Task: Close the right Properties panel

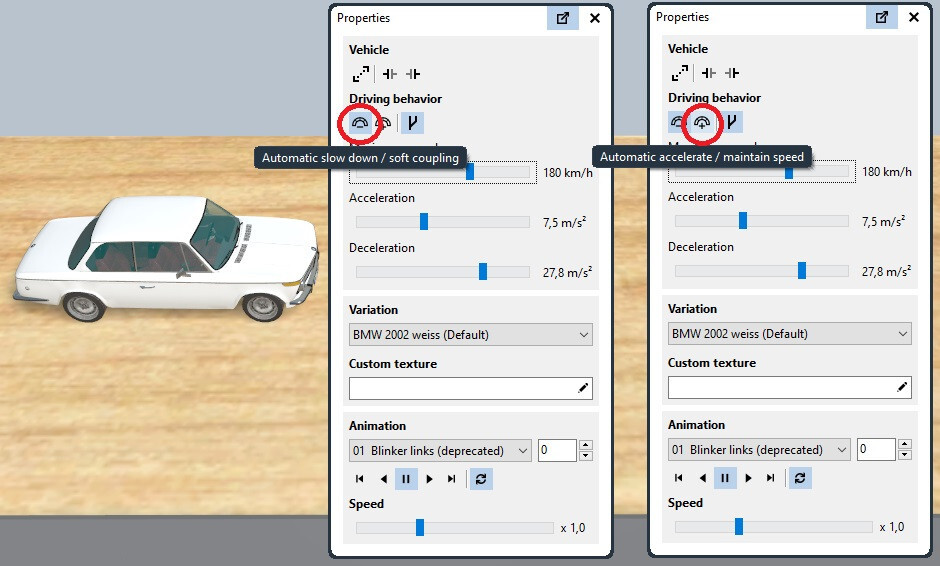Action: 914,17
